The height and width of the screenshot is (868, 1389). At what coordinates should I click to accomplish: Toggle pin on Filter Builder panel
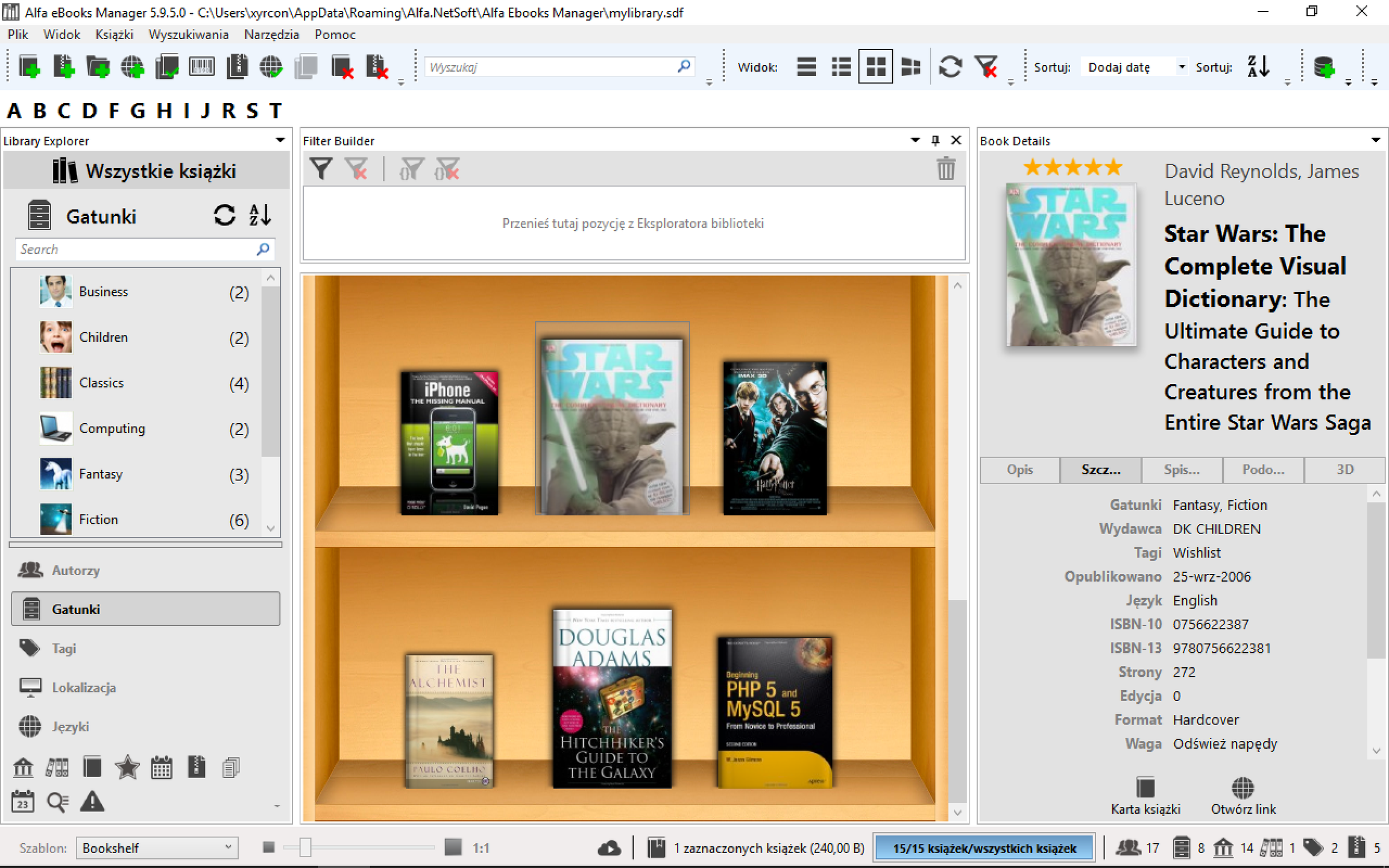(x=935, y=140)
